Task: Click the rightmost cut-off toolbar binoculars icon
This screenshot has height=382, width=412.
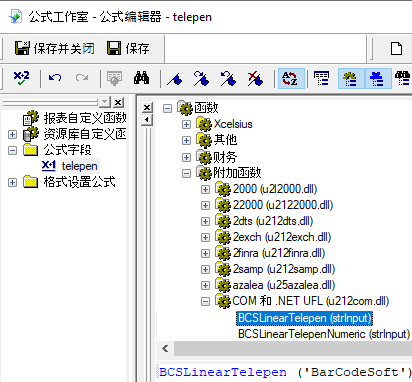Action: (x=403, y=79)
